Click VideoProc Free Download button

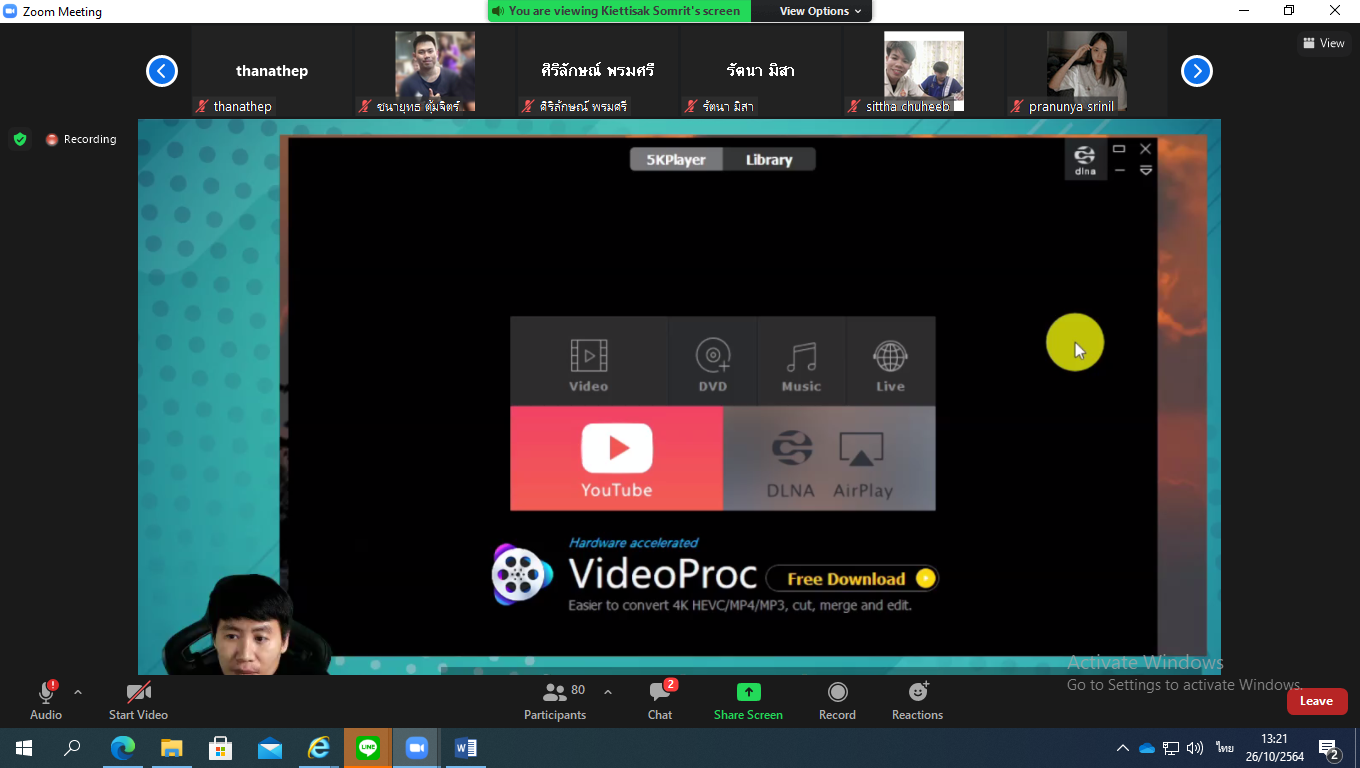click(852, 579)
